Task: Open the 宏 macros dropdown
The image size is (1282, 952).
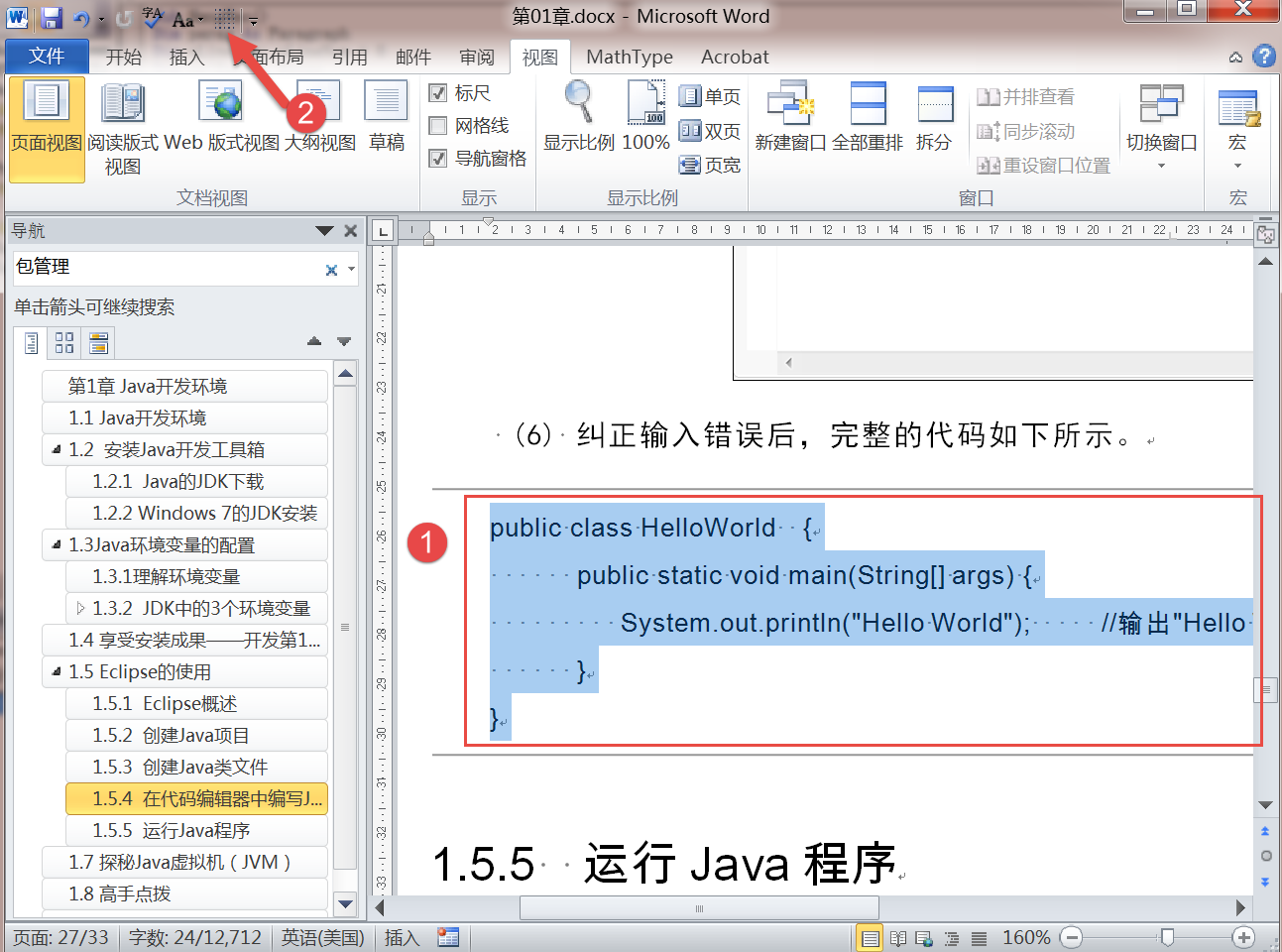Action: 1237,127
